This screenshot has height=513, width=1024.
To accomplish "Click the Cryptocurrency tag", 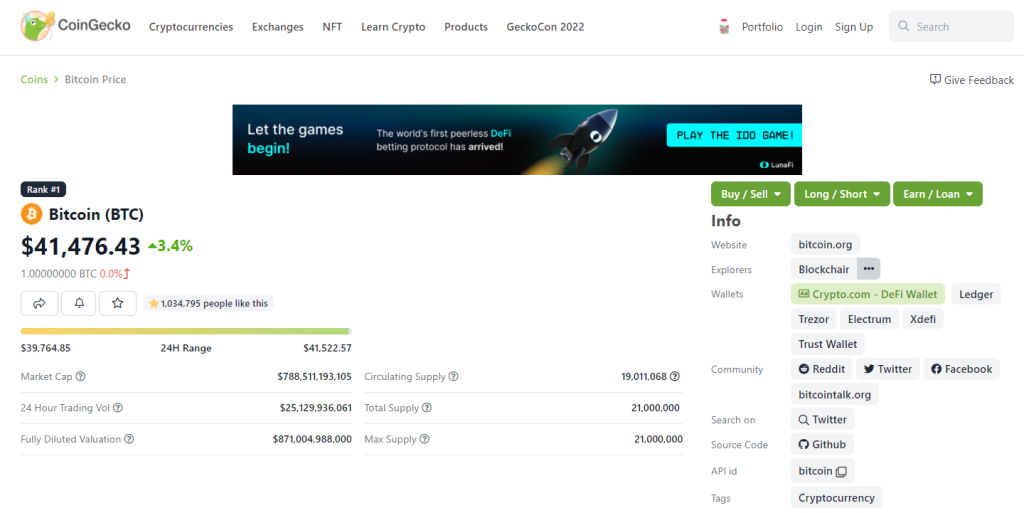I will pos(837,497).
